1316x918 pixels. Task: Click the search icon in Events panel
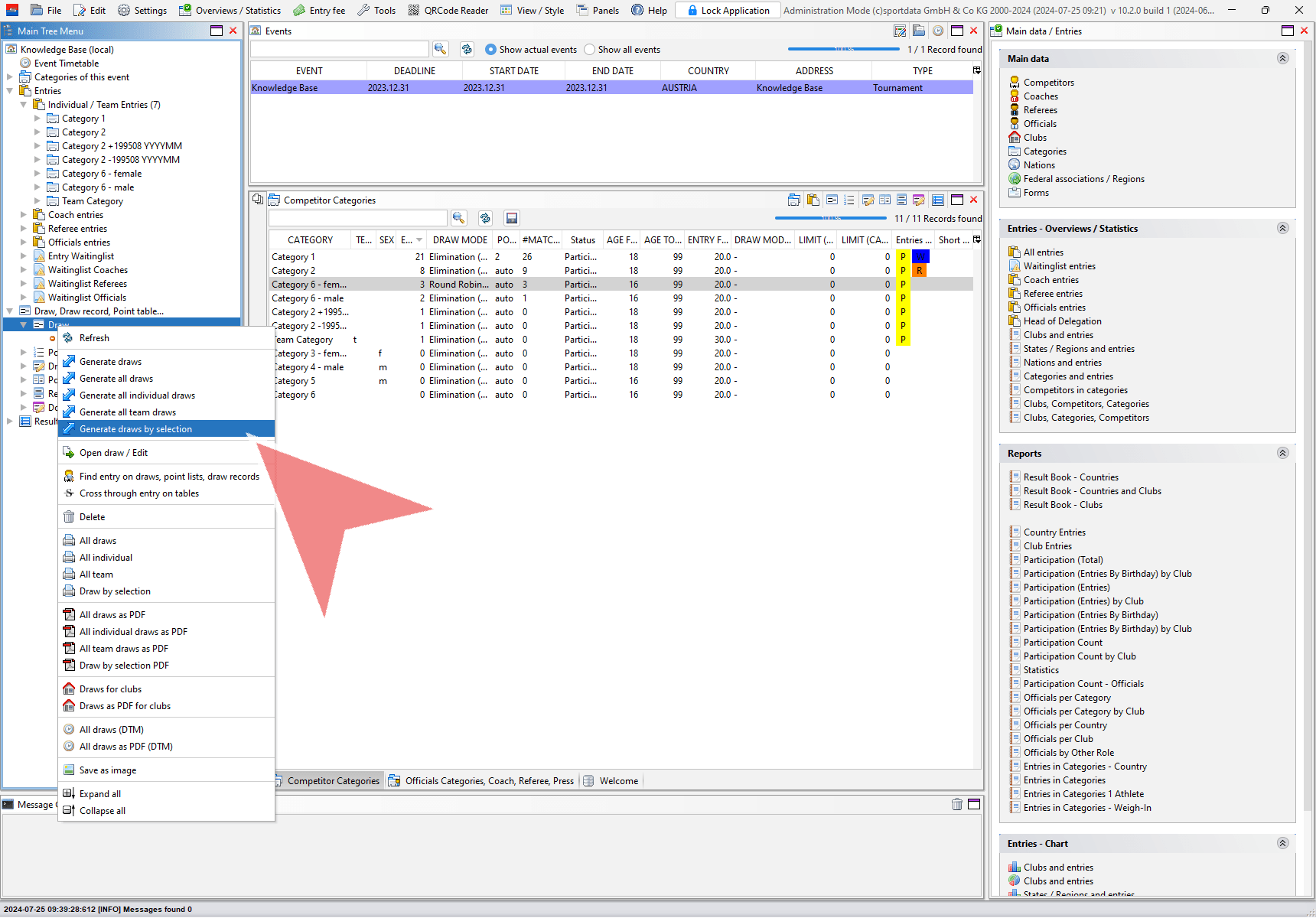pyautogui.click(x=440, y=49)
